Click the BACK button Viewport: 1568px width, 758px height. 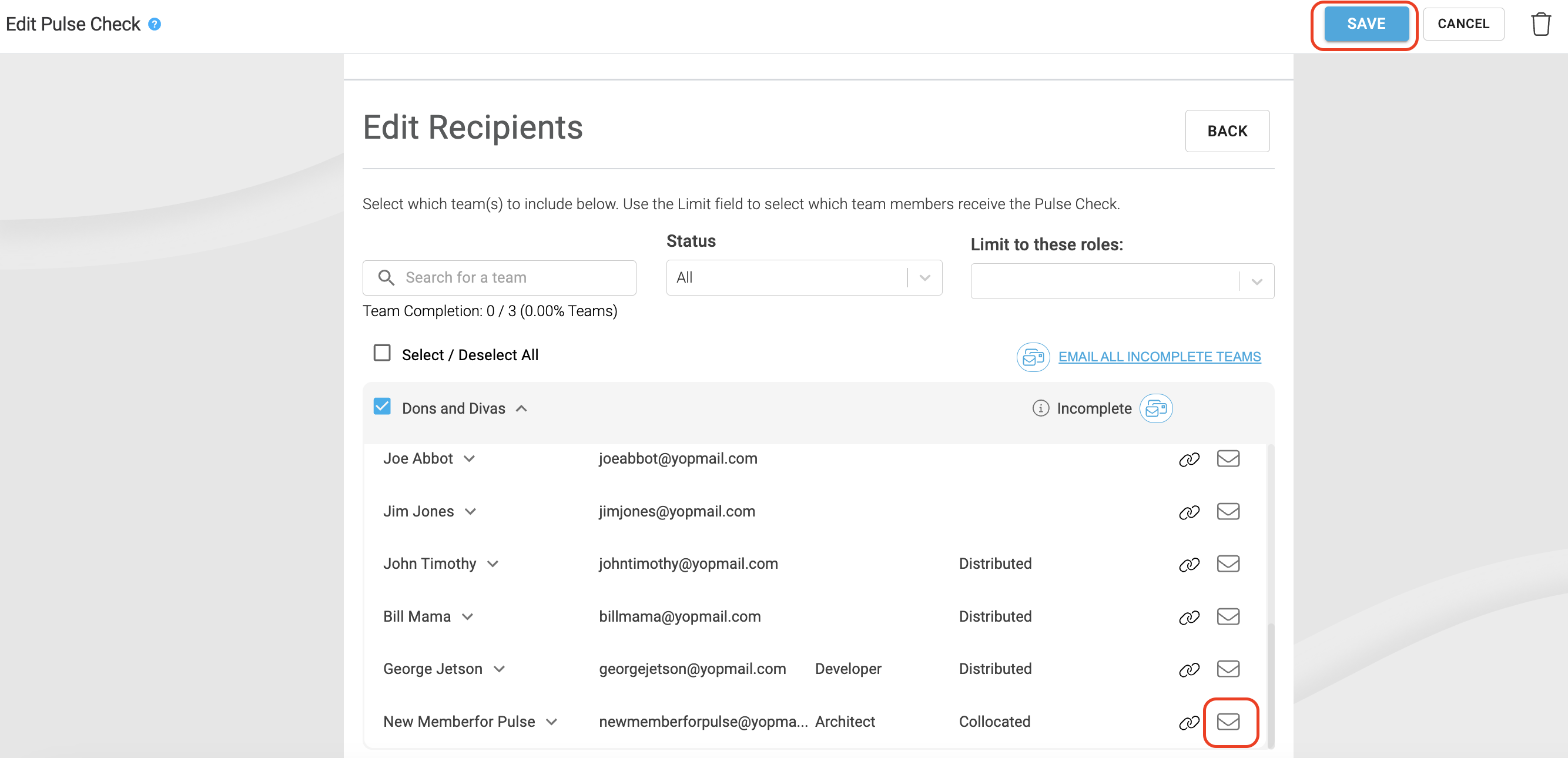pyautogui.click(x=1227, y=131)
